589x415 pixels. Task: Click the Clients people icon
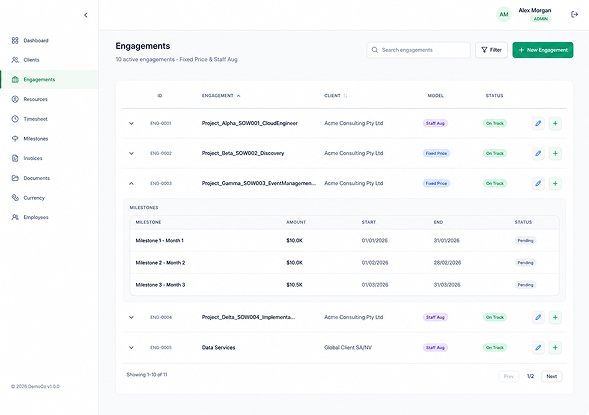(x=15, y=60)
